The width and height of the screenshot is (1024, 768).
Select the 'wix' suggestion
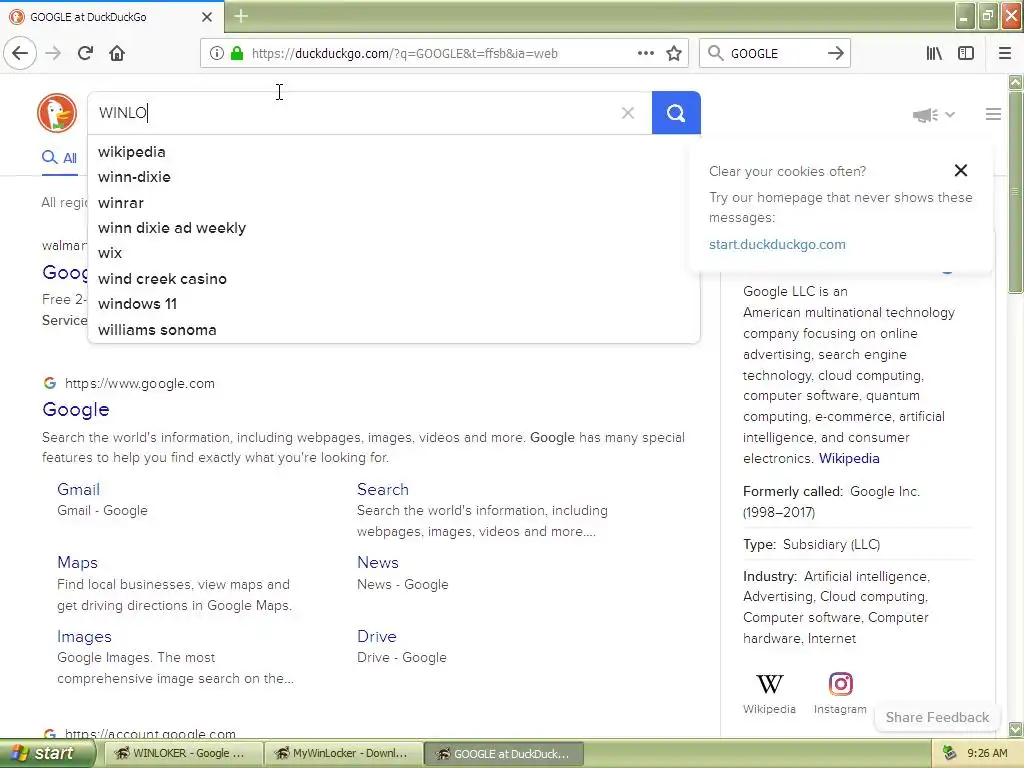click(394, 253)
